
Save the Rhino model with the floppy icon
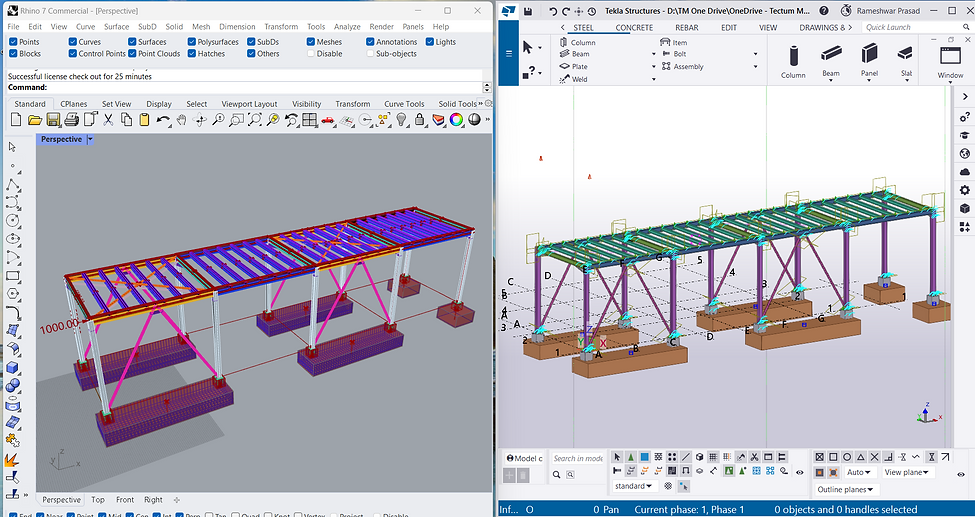click(53, 119)
